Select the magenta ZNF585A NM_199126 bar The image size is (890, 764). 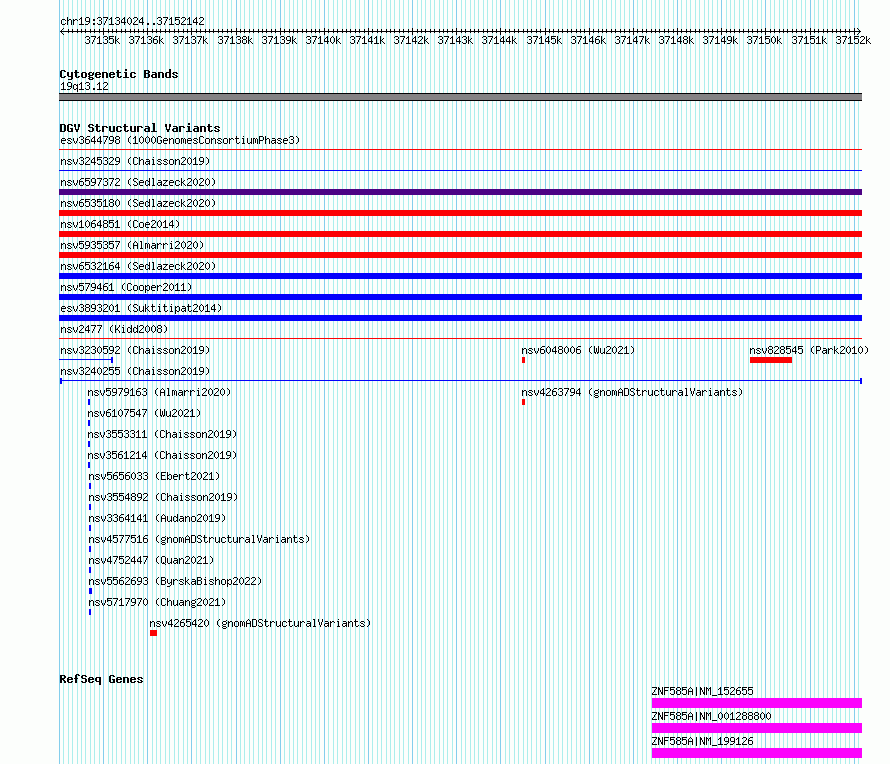(x=757, y=753)
